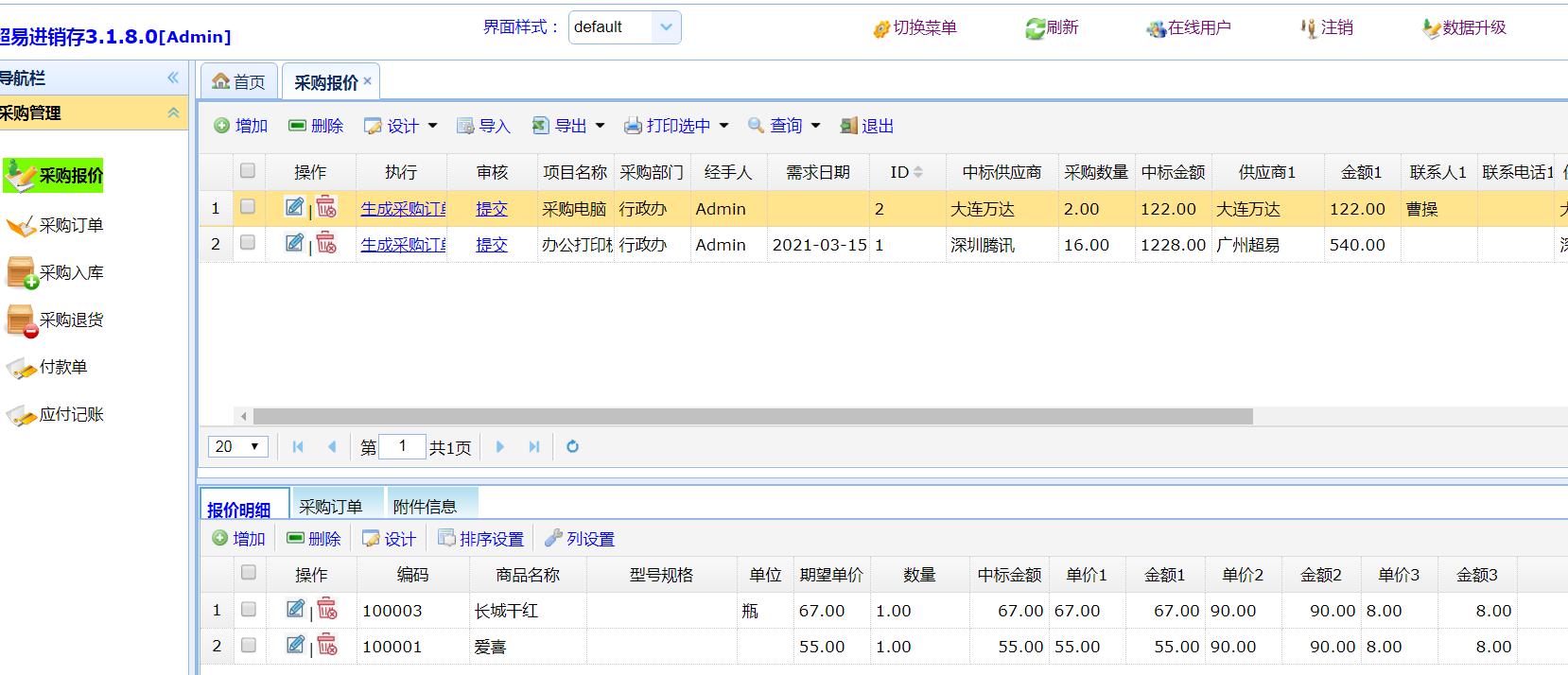This screenshot has height=675, width=1568.
Task: Click the edit icon for row 1 quotation
Action: tap(295, 207)
